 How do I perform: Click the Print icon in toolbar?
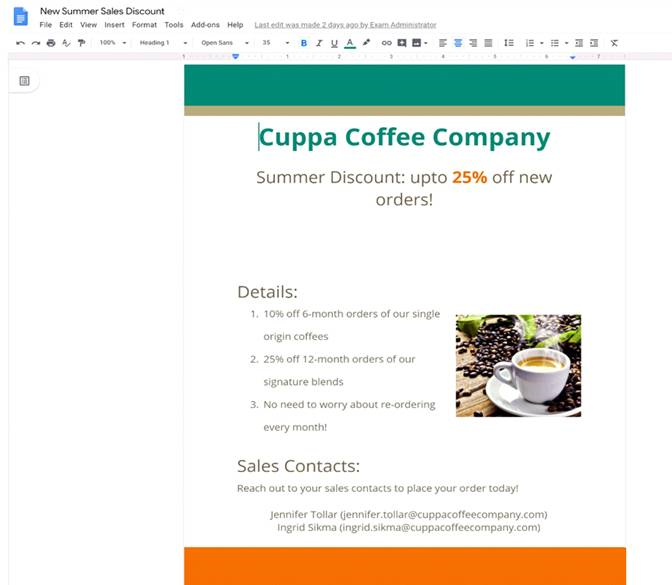tap(51, 43)
